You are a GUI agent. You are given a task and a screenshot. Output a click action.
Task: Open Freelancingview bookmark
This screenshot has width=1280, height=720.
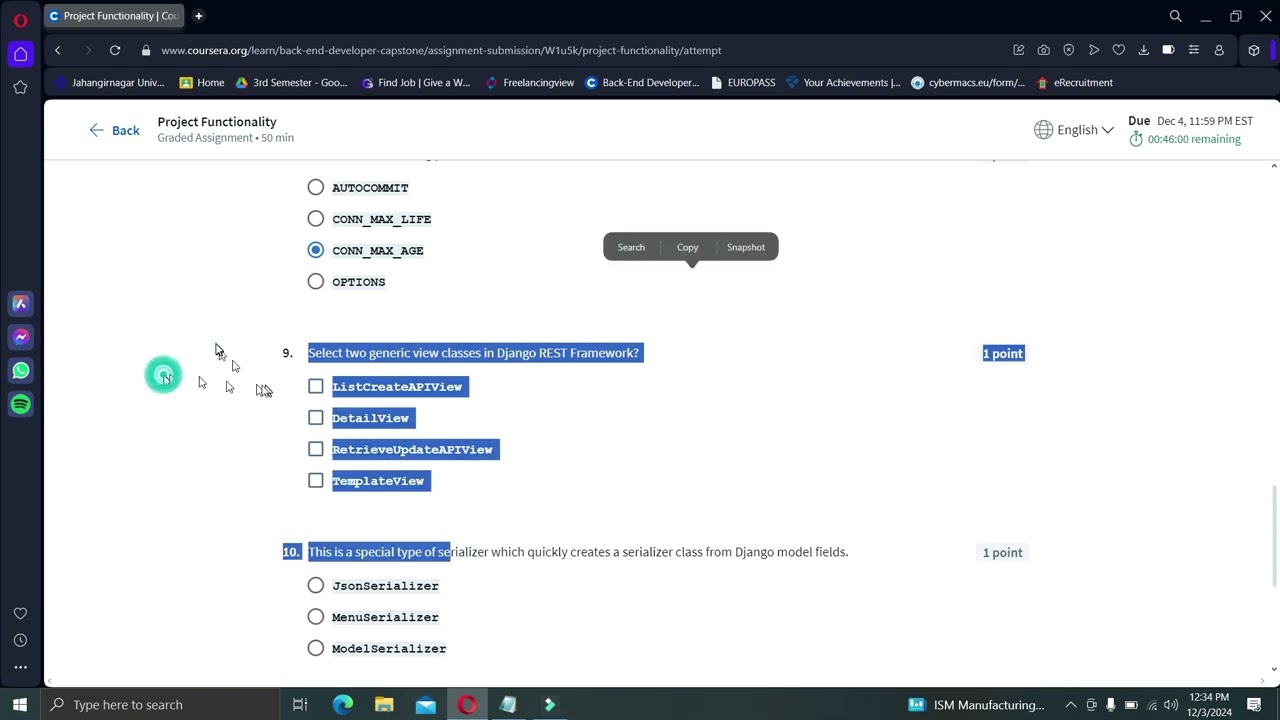530,83
